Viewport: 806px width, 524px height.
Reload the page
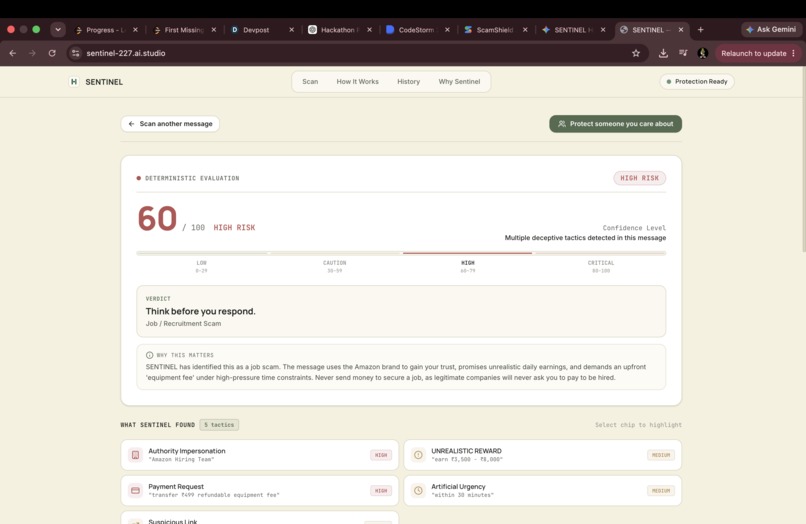pyautogui.click(x=52, y=53)
